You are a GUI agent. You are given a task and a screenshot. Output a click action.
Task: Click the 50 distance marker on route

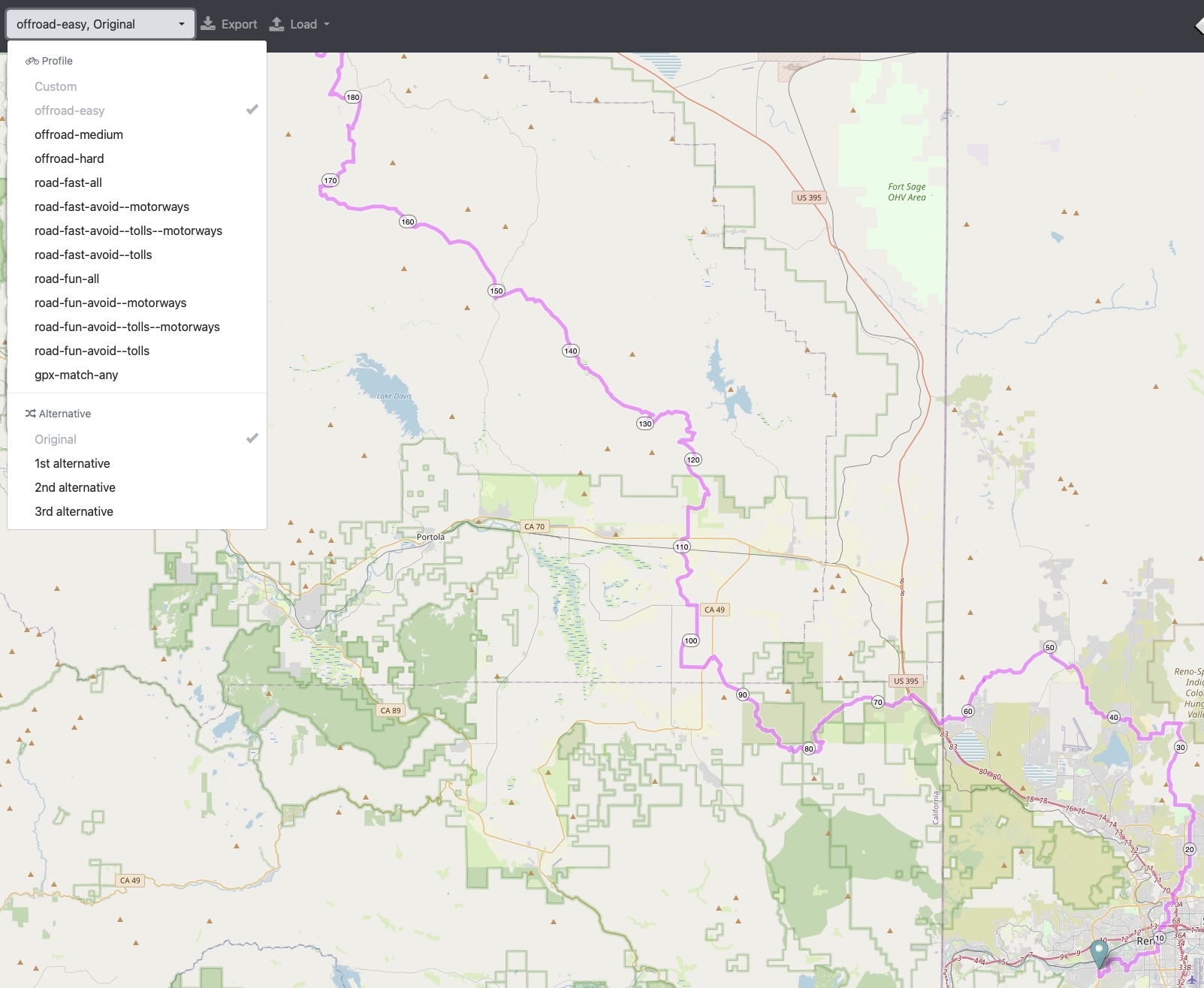coord(1050,647)
